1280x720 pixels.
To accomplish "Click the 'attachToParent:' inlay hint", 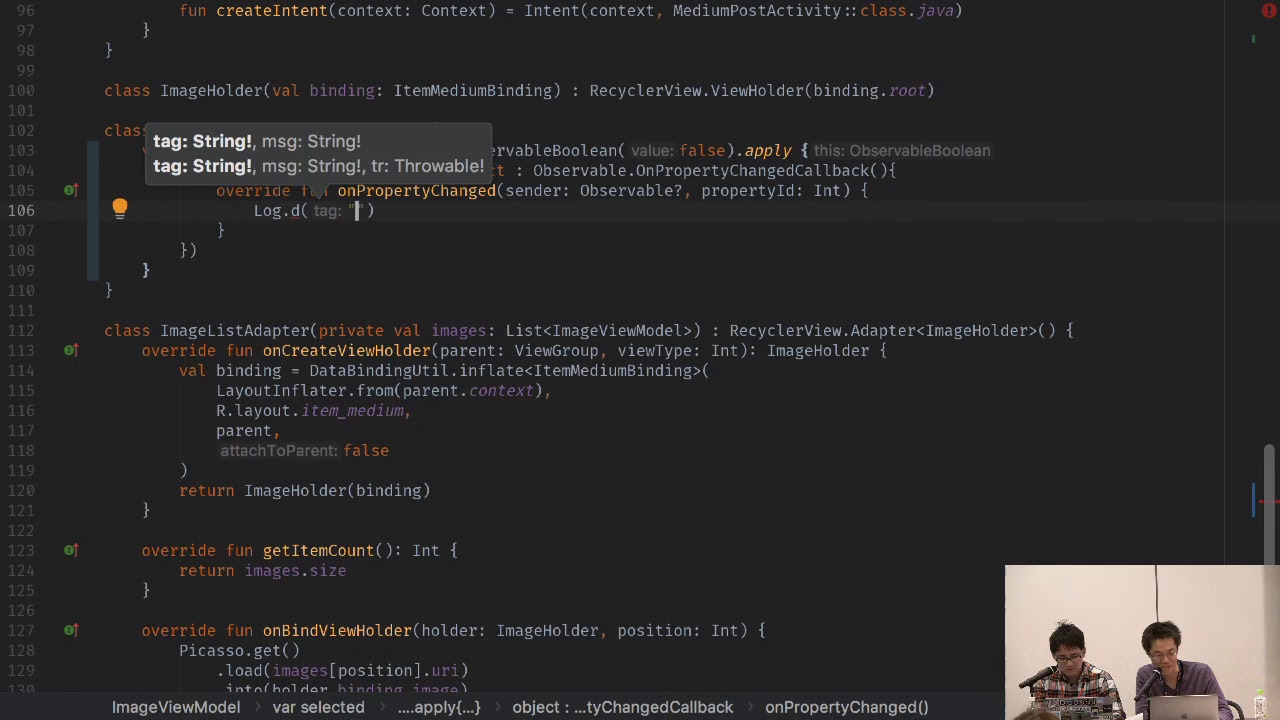I will click(x=279, y=450).
